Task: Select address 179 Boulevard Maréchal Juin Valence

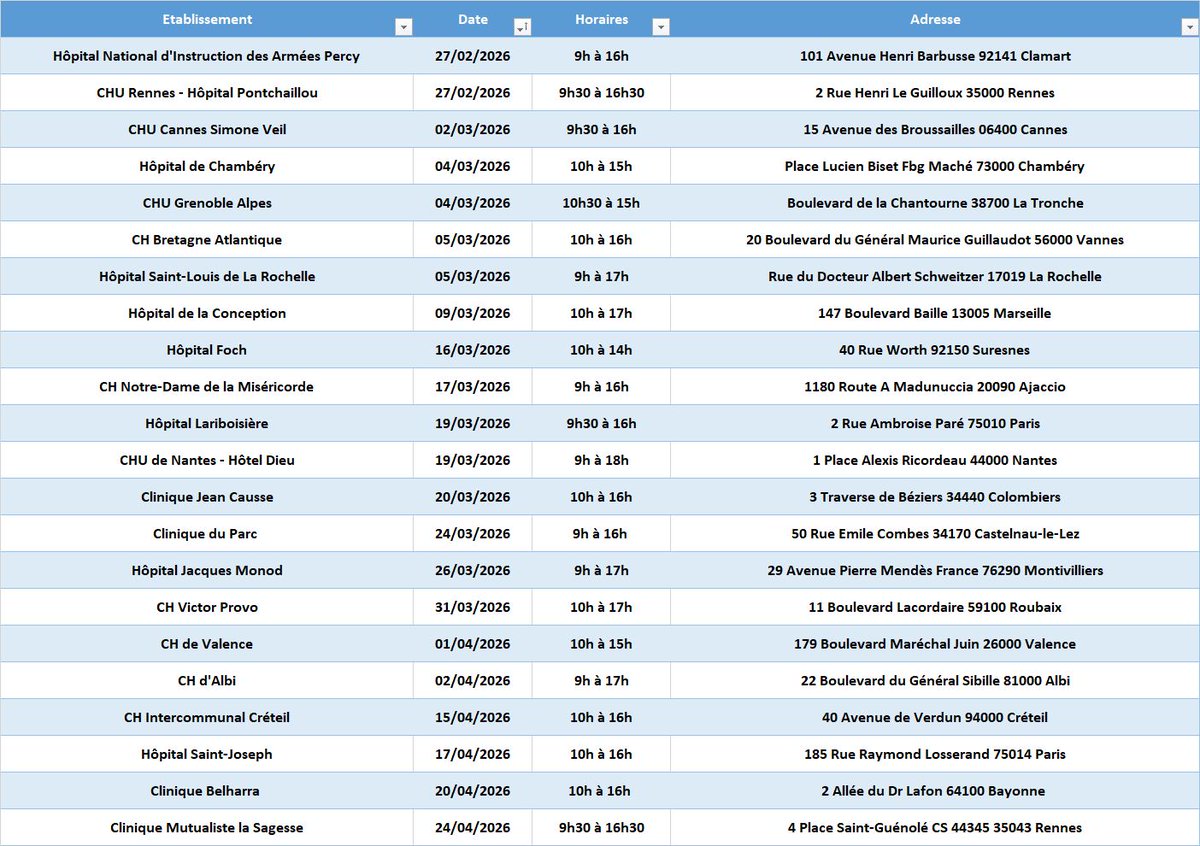Action: pyautogui.click(x=935, y=644)
